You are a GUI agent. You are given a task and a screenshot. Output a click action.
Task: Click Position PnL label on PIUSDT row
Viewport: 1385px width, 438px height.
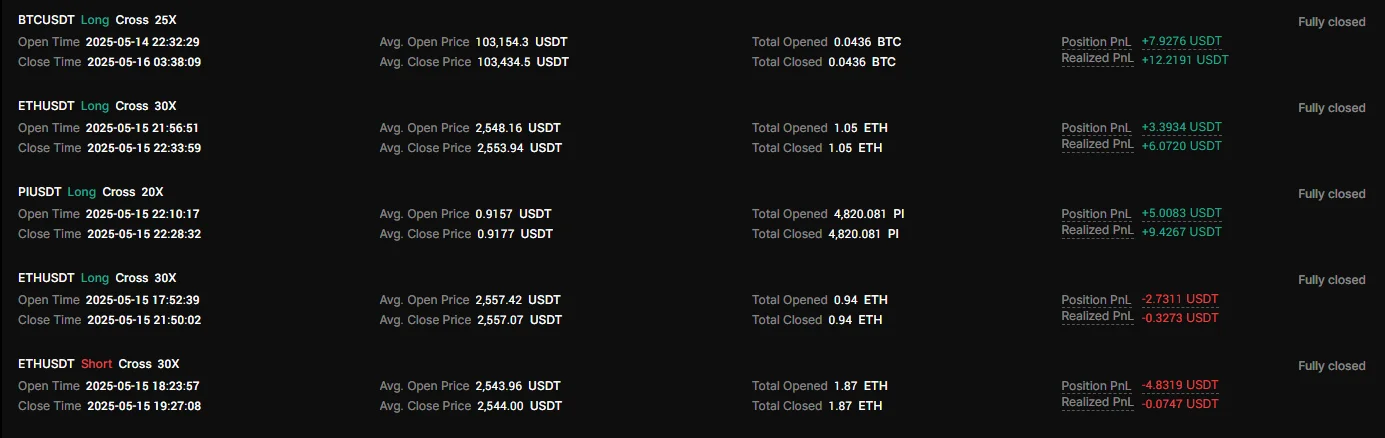tap(1096, 214)
